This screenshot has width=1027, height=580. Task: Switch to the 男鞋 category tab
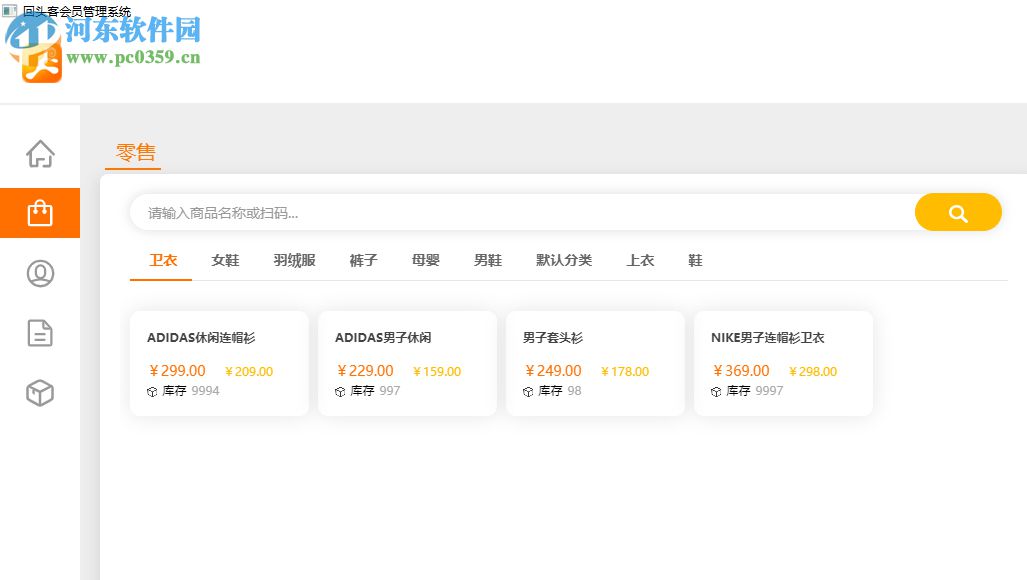tap(487, 260)
